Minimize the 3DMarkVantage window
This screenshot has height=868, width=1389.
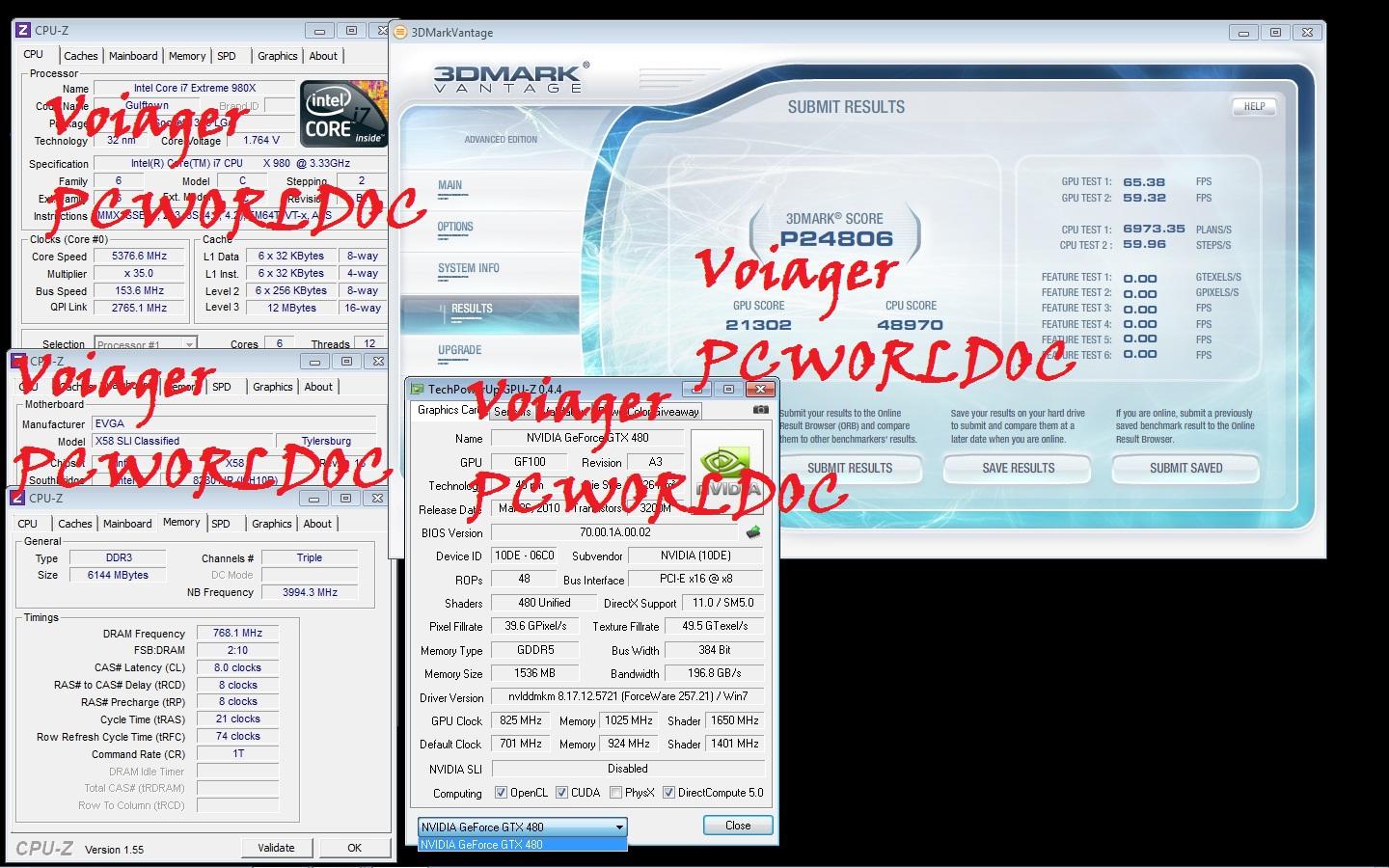pos(1243,33)
